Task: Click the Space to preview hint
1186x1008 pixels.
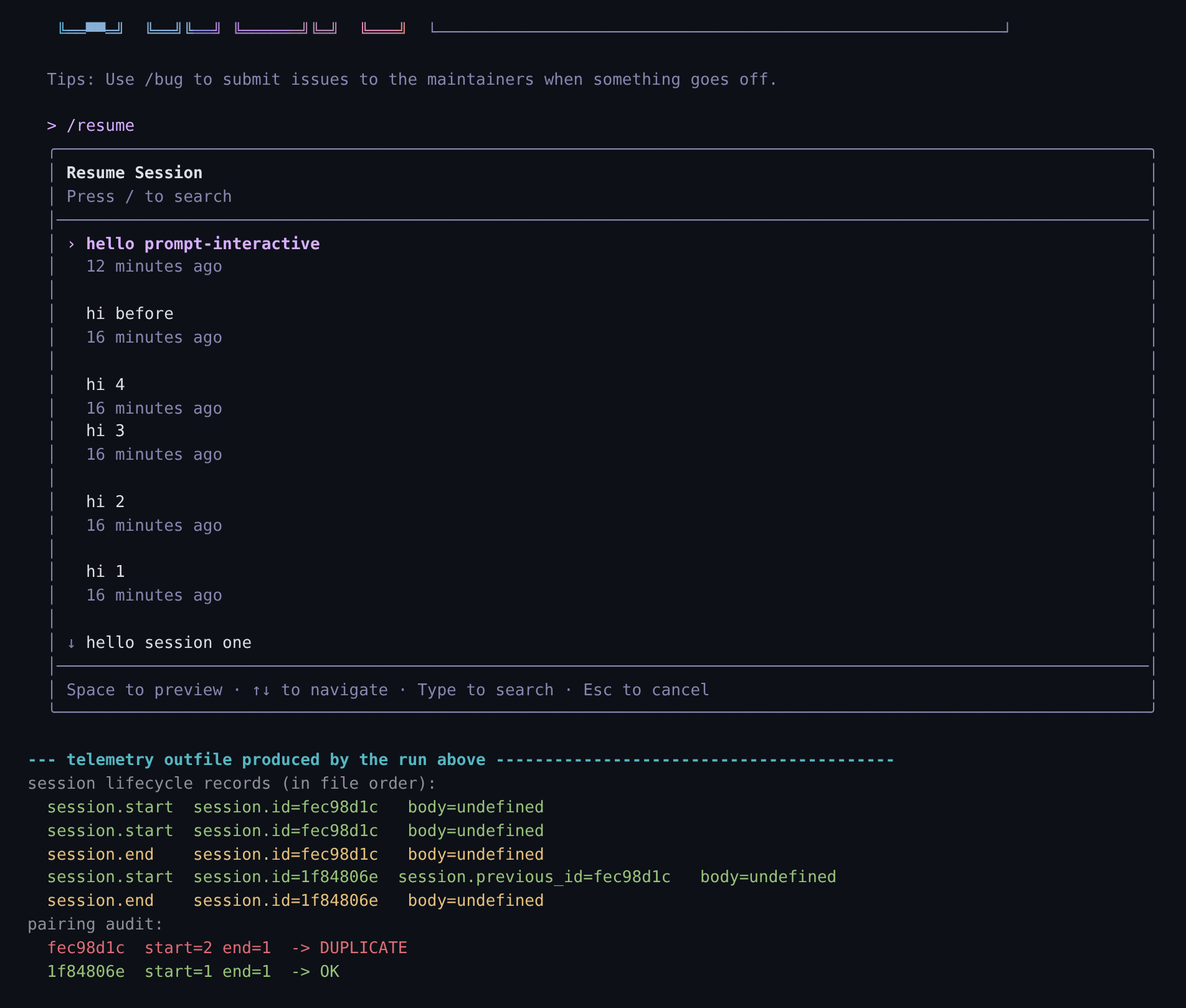Action: 145,690
